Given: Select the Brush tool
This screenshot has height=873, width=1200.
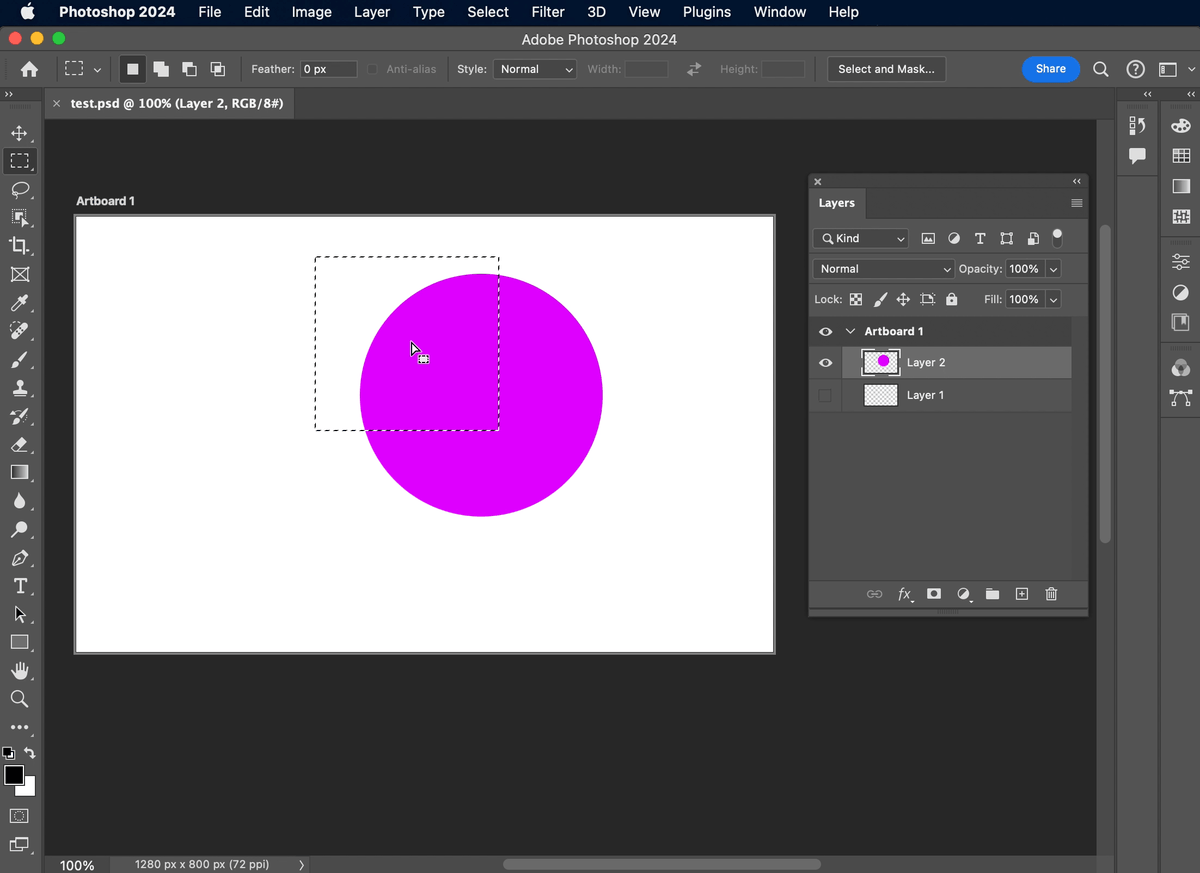Looking at the screenshot, I should tap(20, 359).
